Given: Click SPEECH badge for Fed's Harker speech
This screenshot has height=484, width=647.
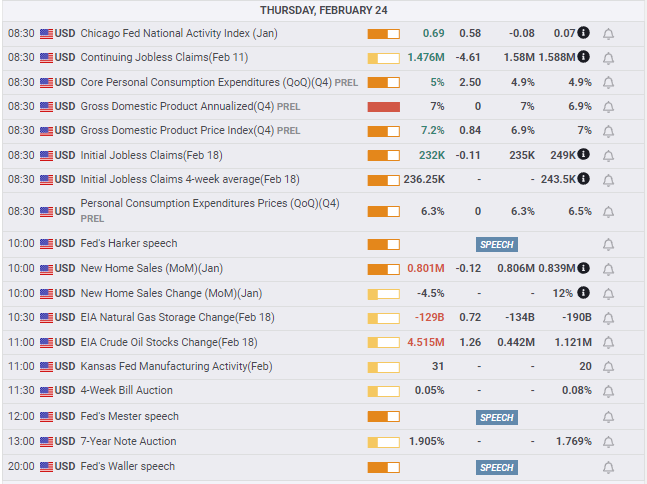Looking at the screenshot, I should coord(497,244).
